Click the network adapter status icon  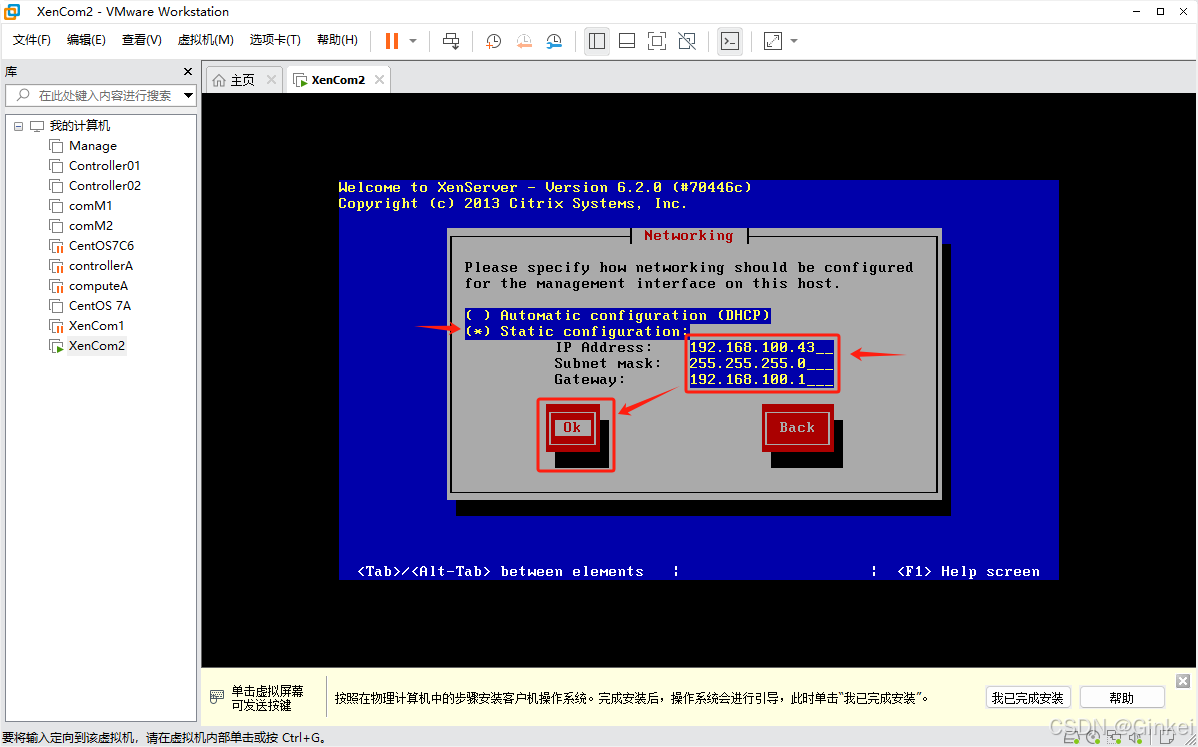(1114, 737)
